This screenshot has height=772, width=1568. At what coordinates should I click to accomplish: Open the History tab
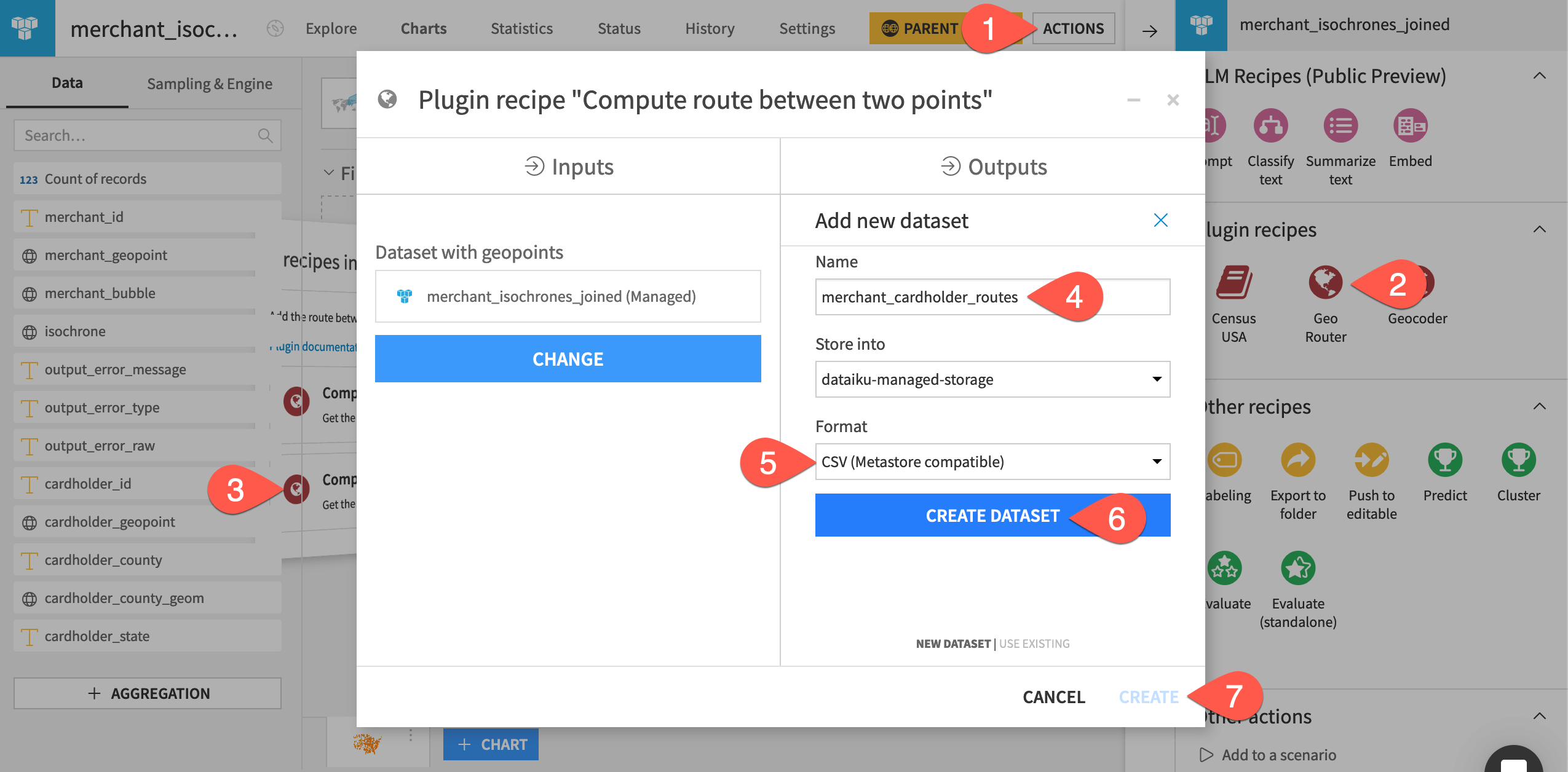710,28
